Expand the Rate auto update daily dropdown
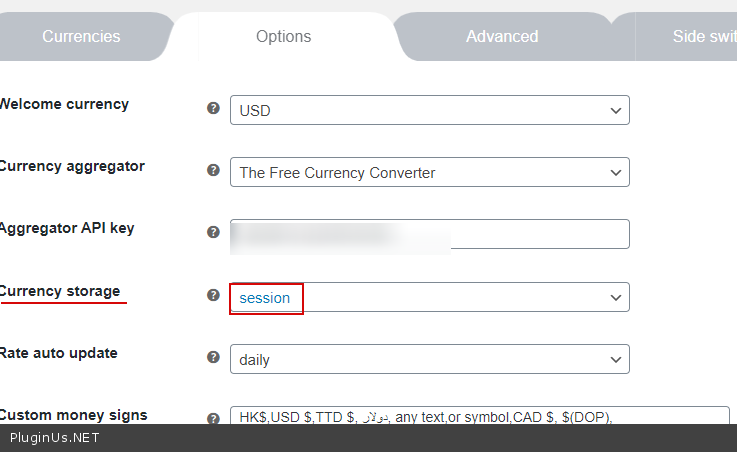737x452 pixels. (x=429, y=359)
